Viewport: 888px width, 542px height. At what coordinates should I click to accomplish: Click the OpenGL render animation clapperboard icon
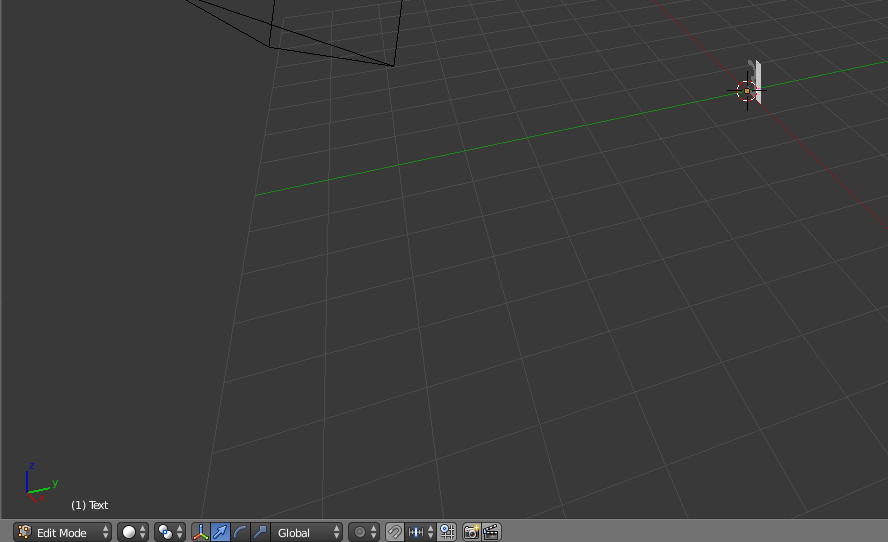coord(492,532)
